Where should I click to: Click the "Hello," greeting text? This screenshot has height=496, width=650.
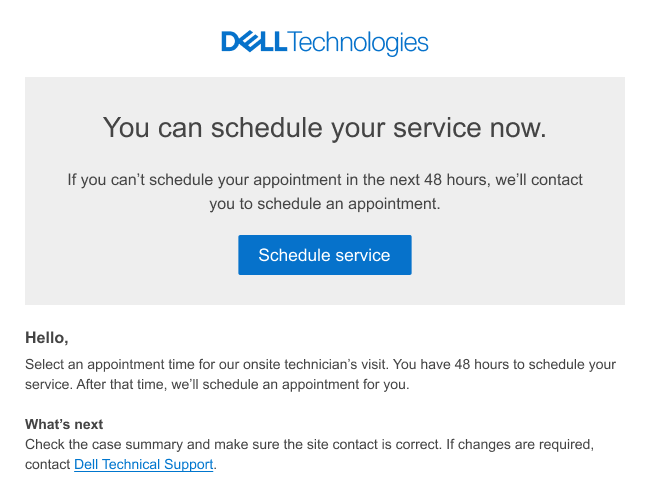tap(47, 338)
